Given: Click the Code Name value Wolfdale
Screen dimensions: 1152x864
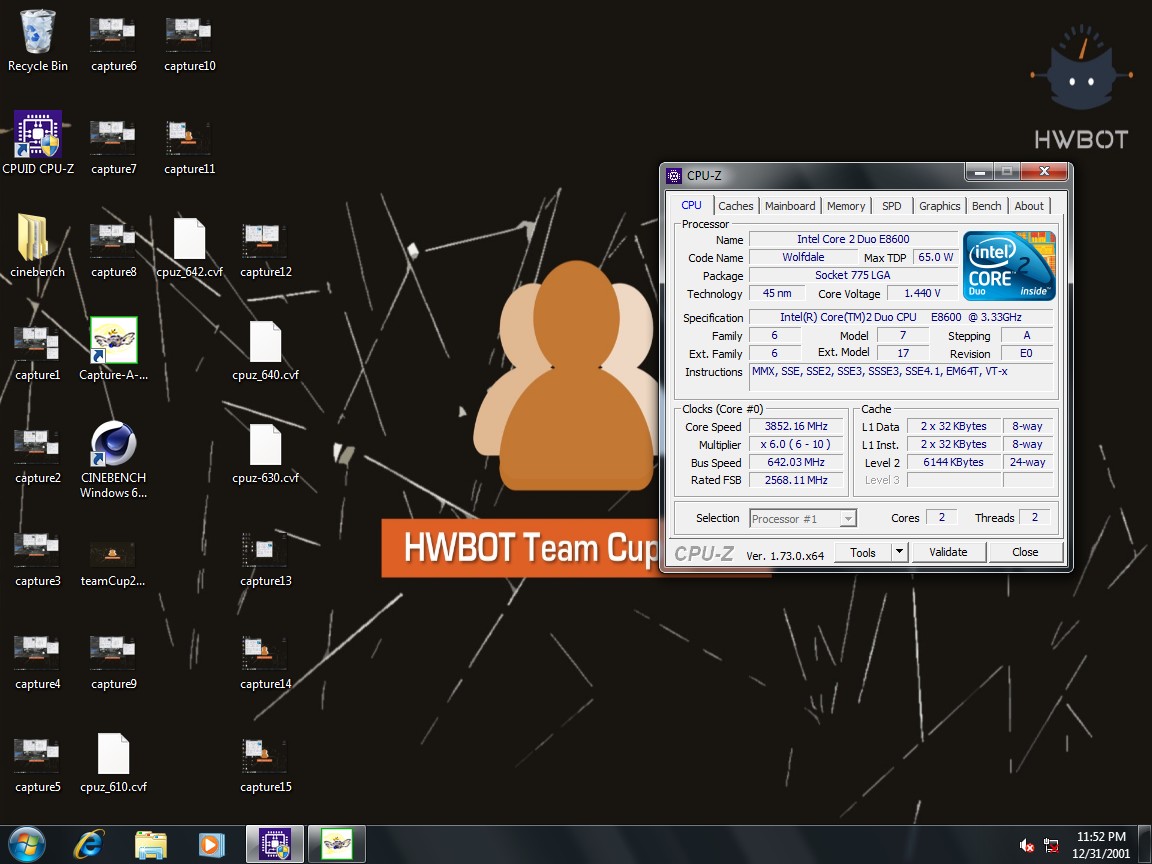Looking at the screenshot, I should [803, 257].
